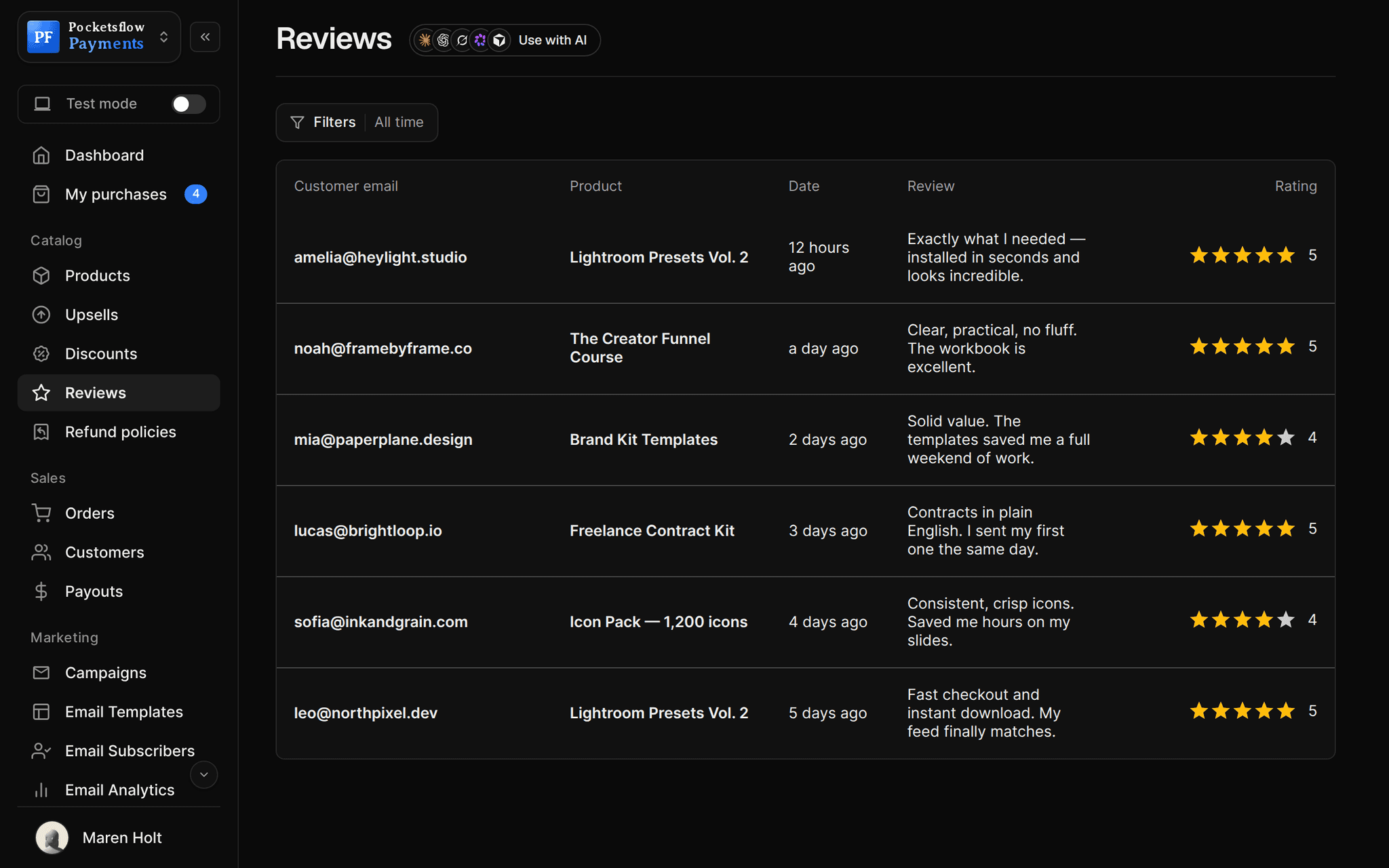This screenshot has width=1389, height=868.
Task: Click the Rating column header
Action: click(x=1295, y=186)
